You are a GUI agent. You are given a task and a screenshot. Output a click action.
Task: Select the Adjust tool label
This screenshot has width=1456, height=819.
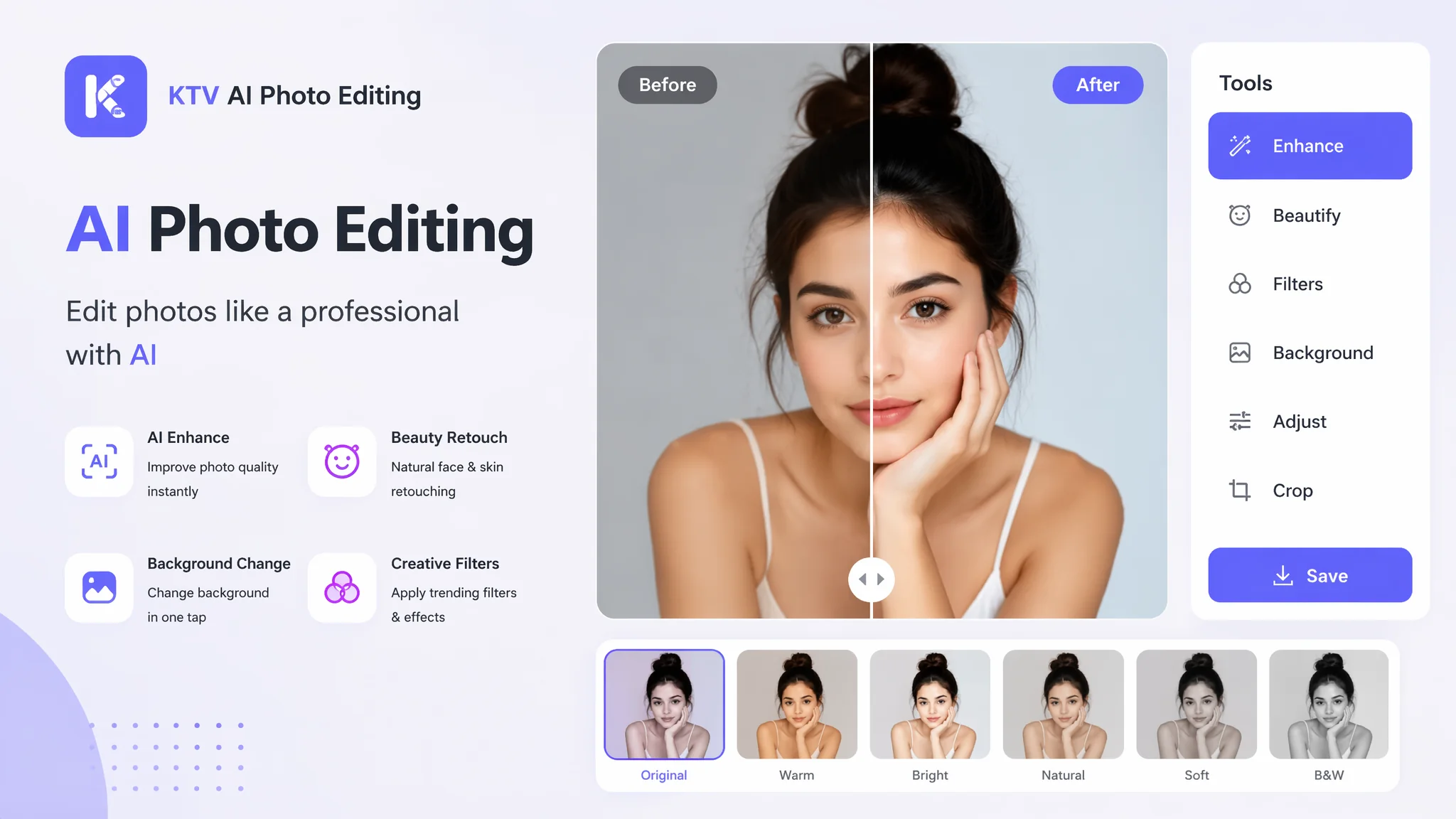pos(1300,422)
